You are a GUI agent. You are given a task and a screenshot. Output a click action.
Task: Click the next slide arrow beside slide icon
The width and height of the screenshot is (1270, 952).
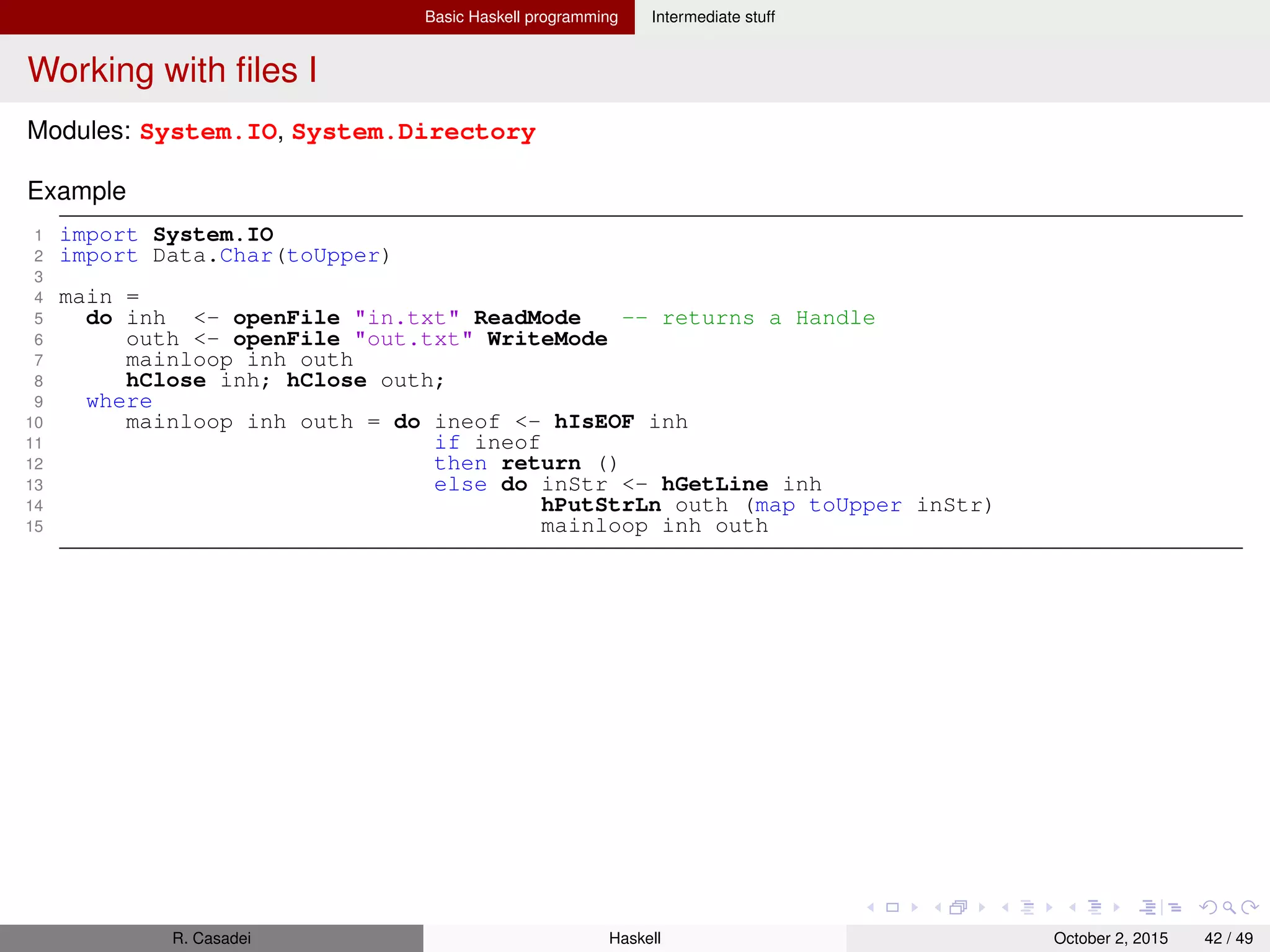click(915, 907)
